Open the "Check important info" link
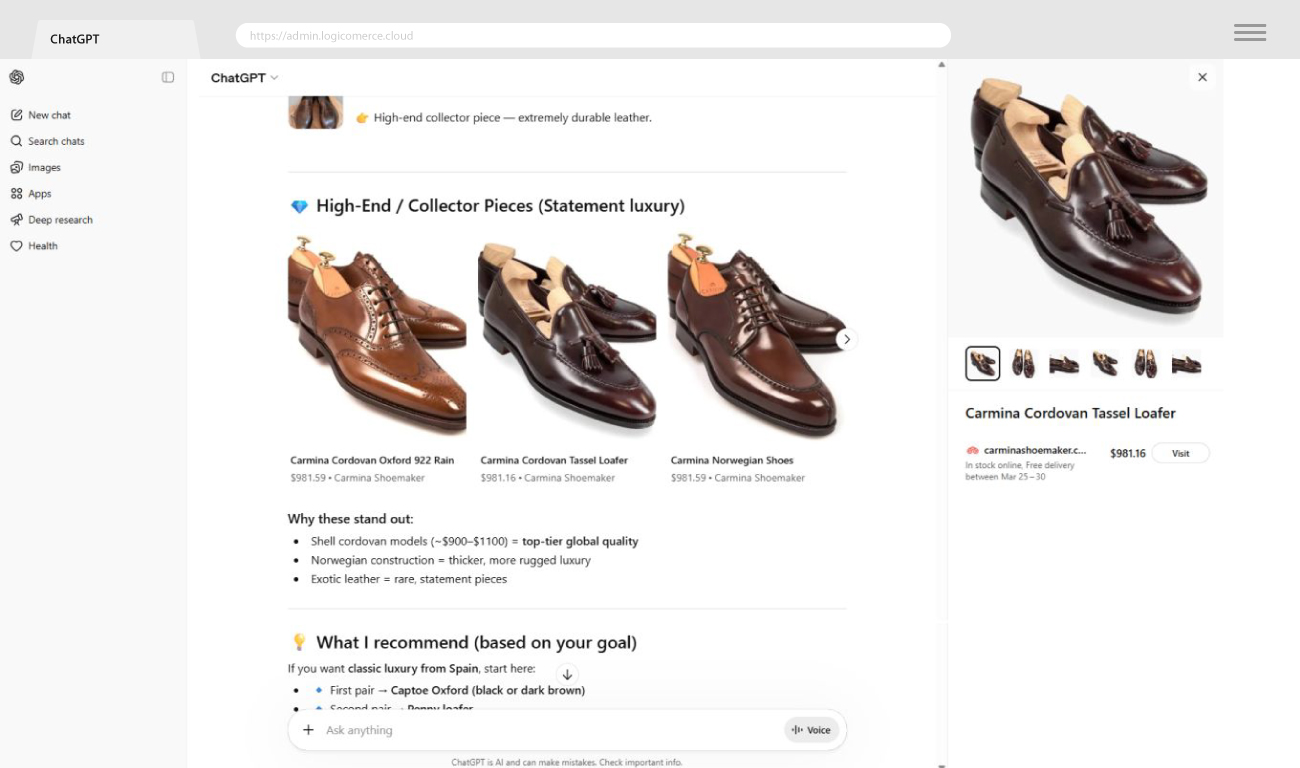The height and width of the screenshot is (768, 1300). click(640, 762)
